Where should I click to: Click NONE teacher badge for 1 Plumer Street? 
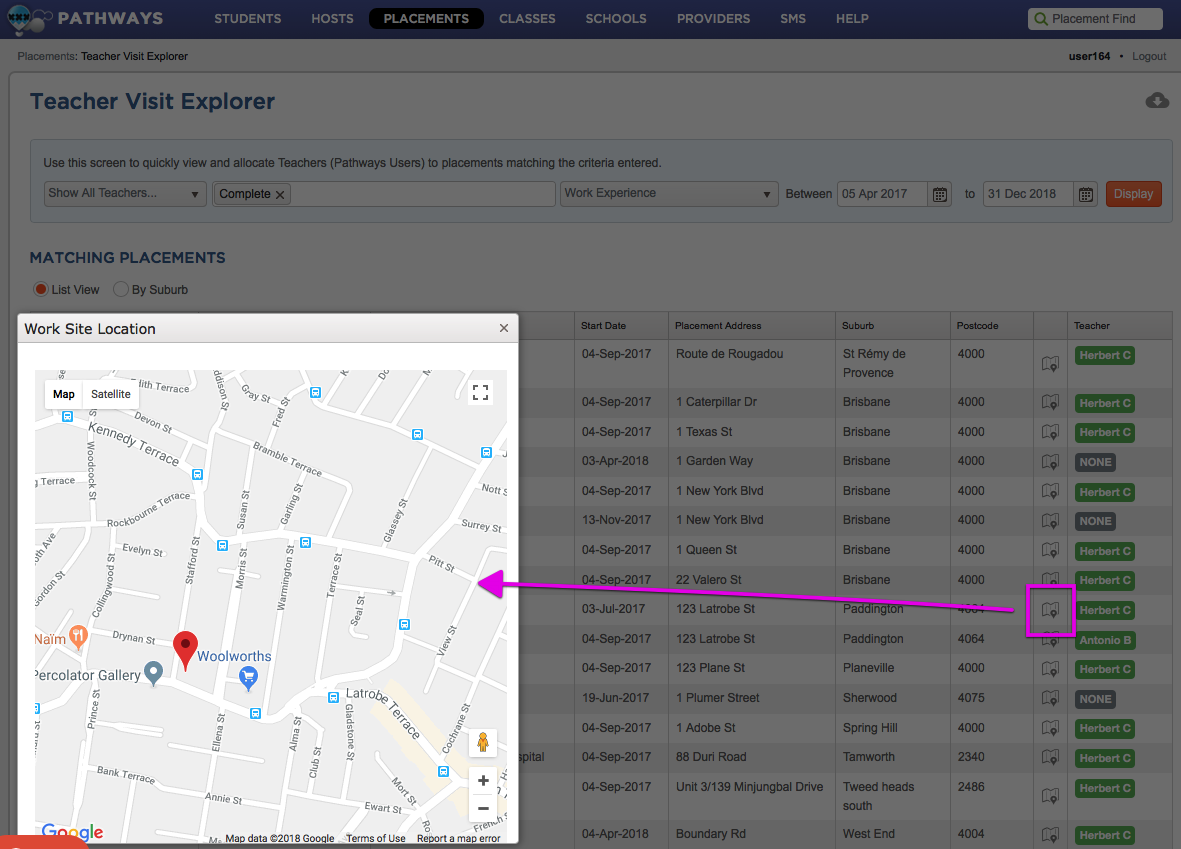(1095, 699)
